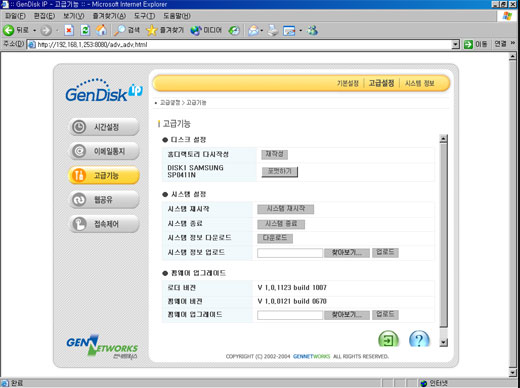Image resolution: width=520 pixels, height=388 pixels.
Task: Open the History icon in toolbar
Action: (x=234, y=31)
